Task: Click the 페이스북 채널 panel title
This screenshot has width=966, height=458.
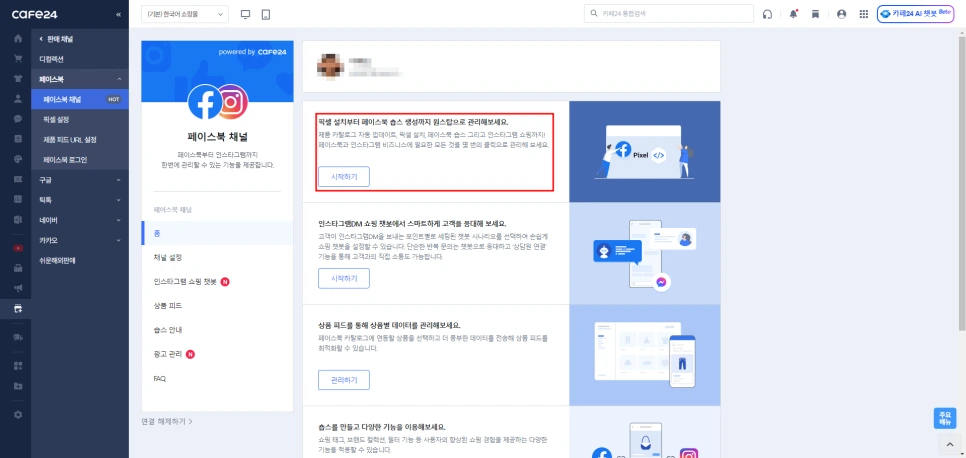Action: pos(217,137)
